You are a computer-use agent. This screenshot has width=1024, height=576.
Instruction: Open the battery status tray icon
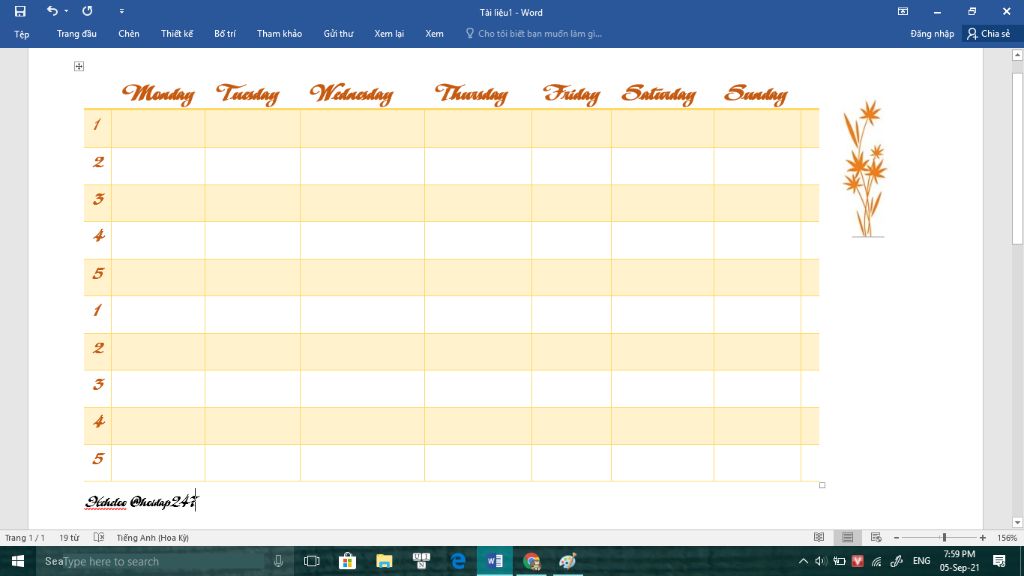tap(839, 561)
